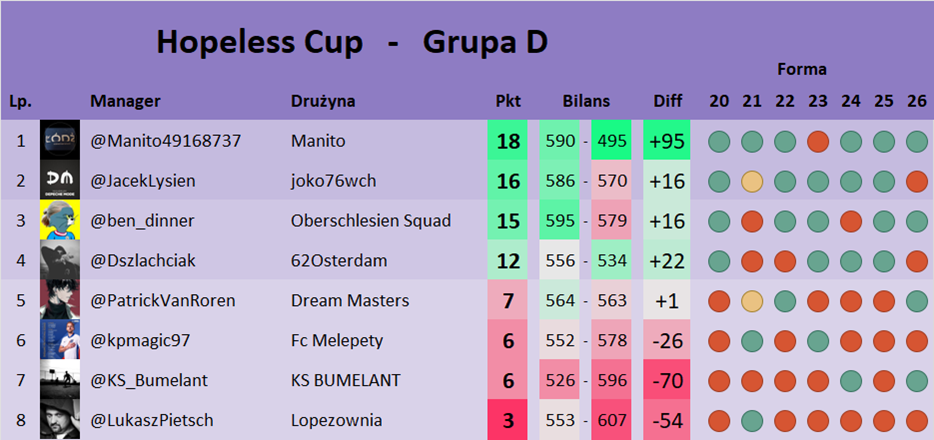Click PatrickVanRoren's avatar picture

click(59, 300)
